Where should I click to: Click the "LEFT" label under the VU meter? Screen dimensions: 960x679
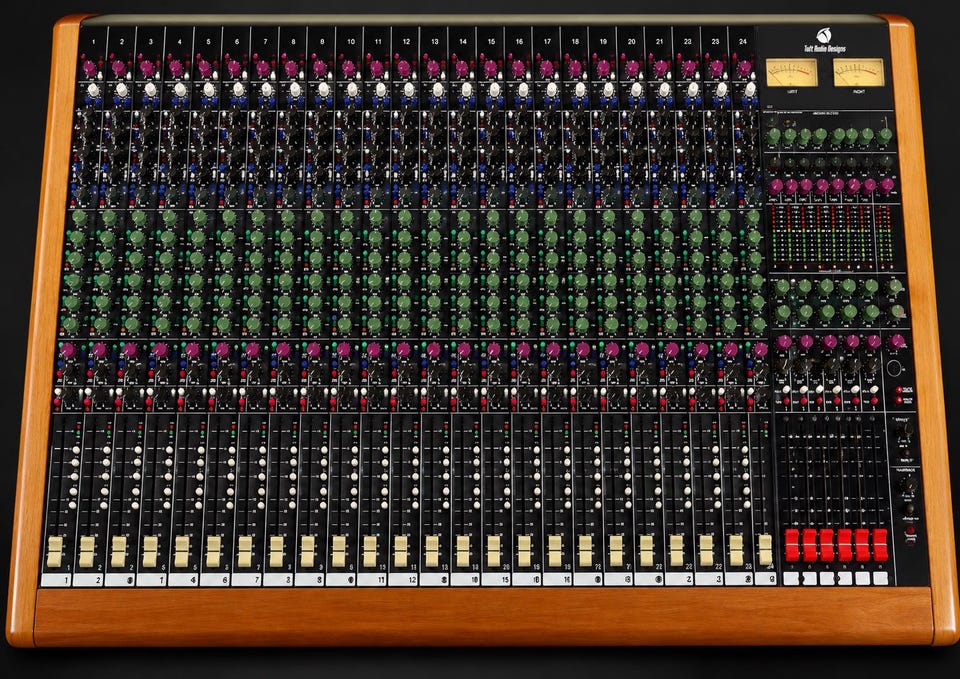pos(792,91)
